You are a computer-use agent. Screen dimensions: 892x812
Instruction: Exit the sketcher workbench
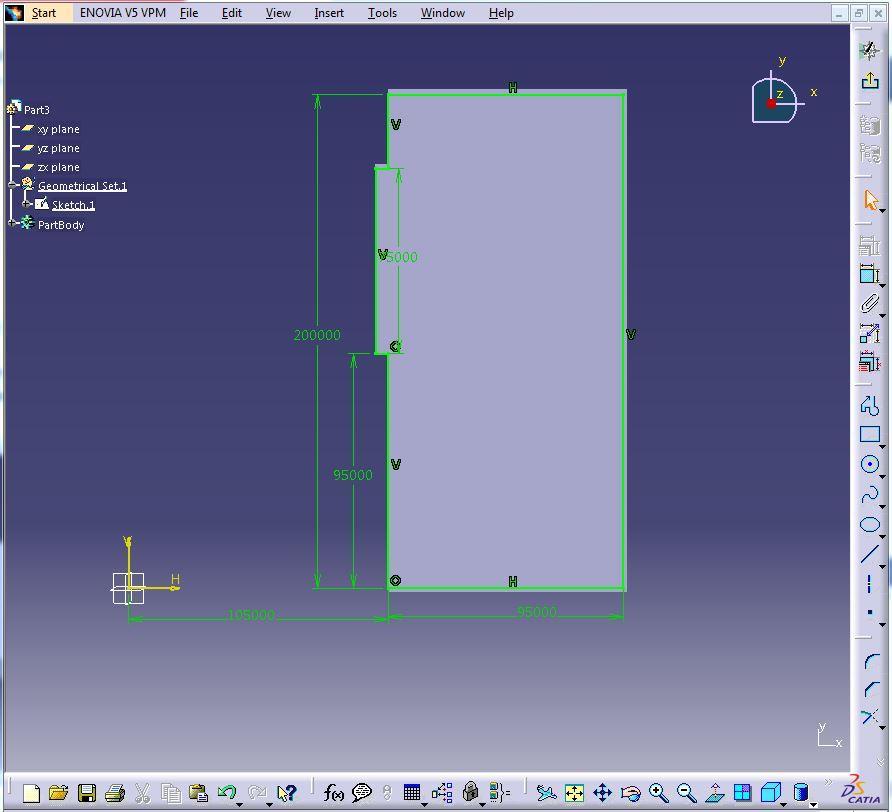point(869,81)
